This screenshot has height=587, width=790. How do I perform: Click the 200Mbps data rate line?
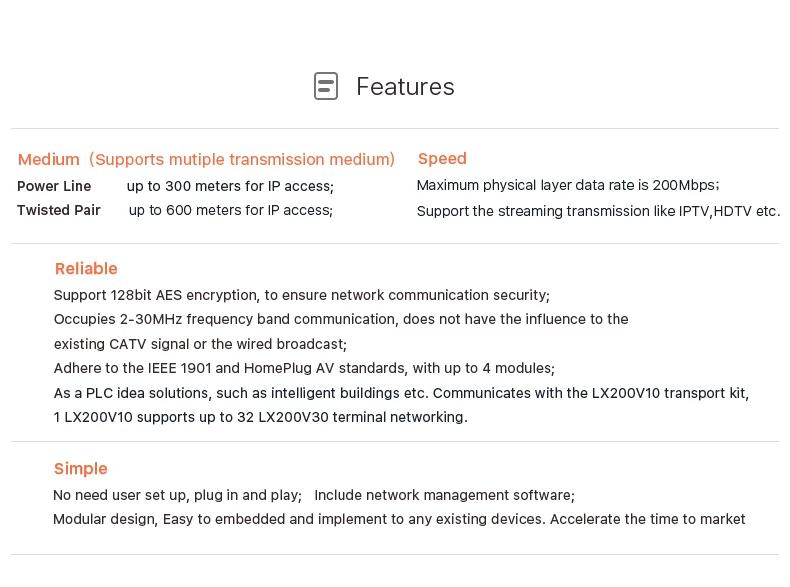point(568,185)
